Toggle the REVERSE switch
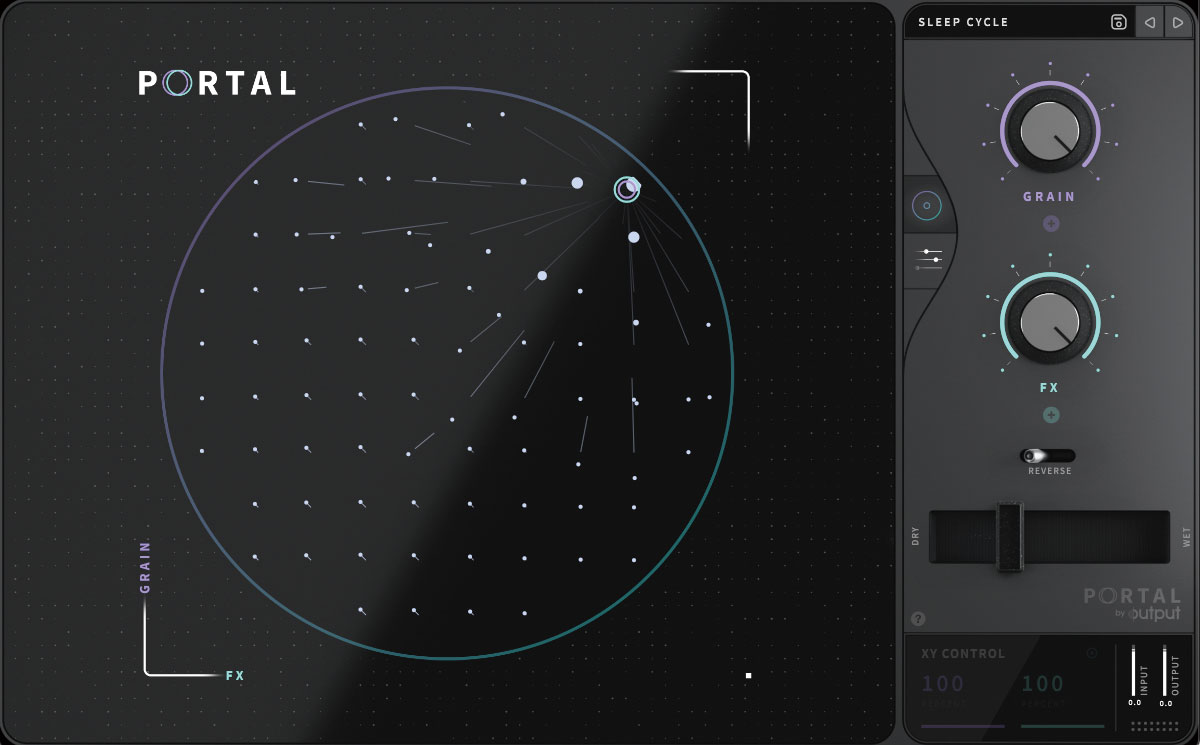This screenshot has width=1200, height=745. (x=1048, y=456)
